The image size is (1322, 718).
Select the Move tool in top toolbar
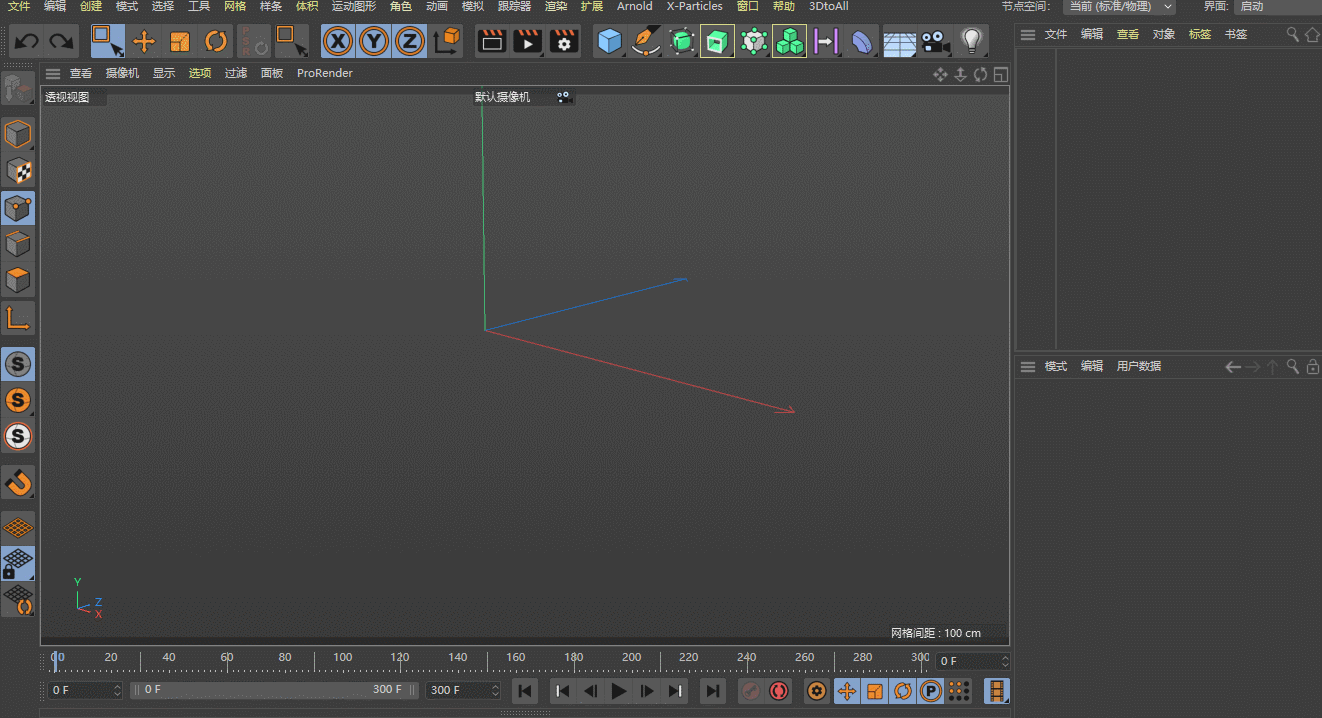(144, 41)
